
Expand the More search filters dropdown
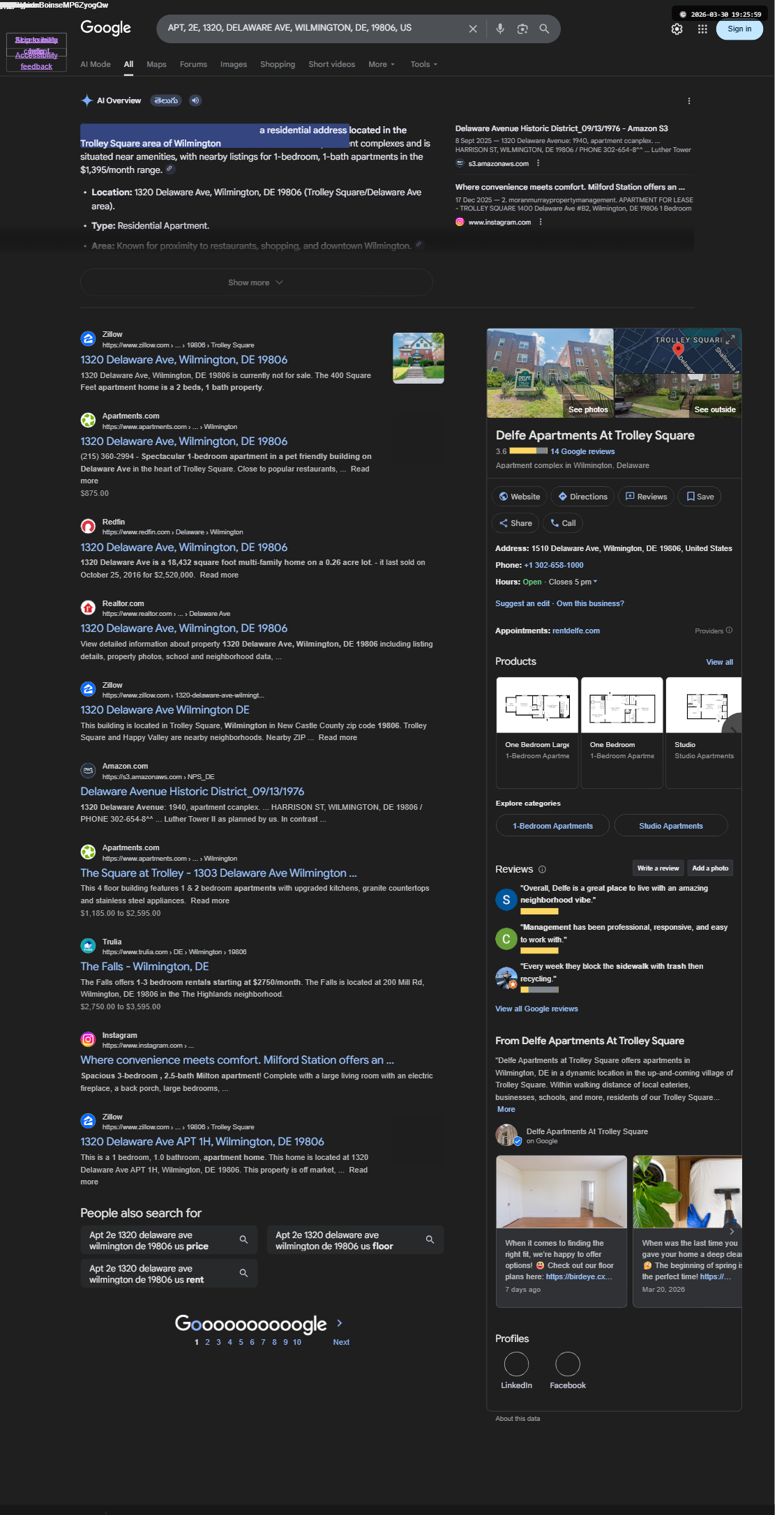[382, 64]
